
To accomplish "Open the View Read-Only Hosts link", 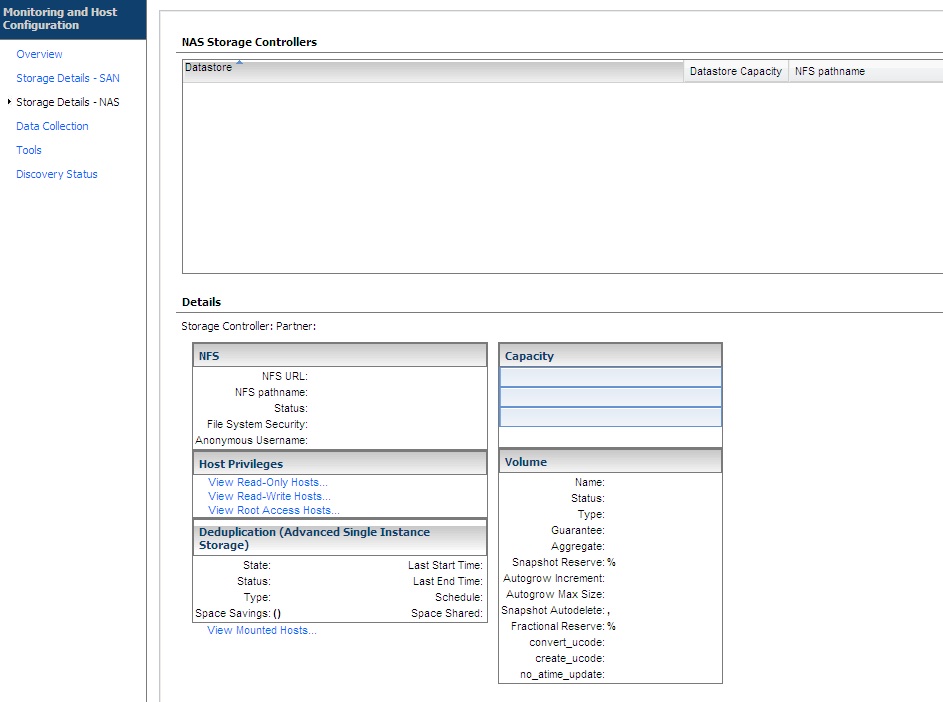I will pos(267,482).
